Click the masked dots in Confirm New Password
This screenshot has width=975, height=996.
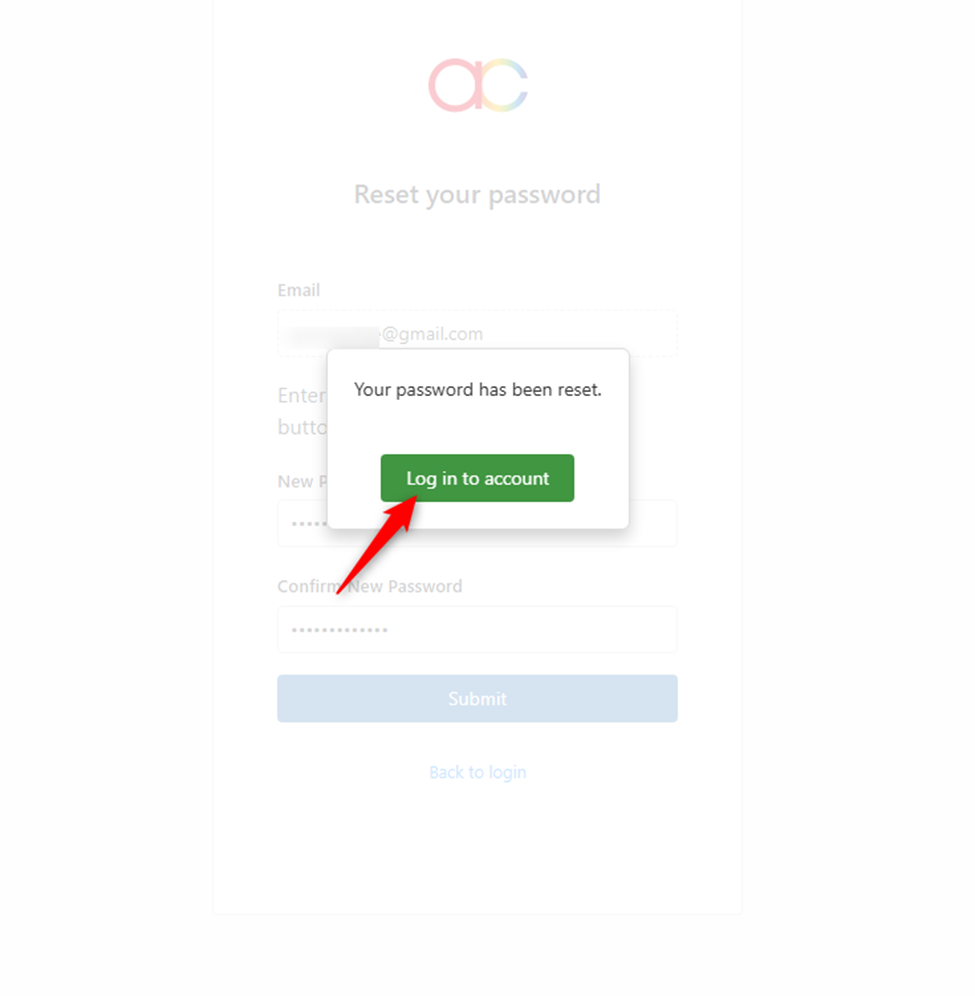click(339, 630)
